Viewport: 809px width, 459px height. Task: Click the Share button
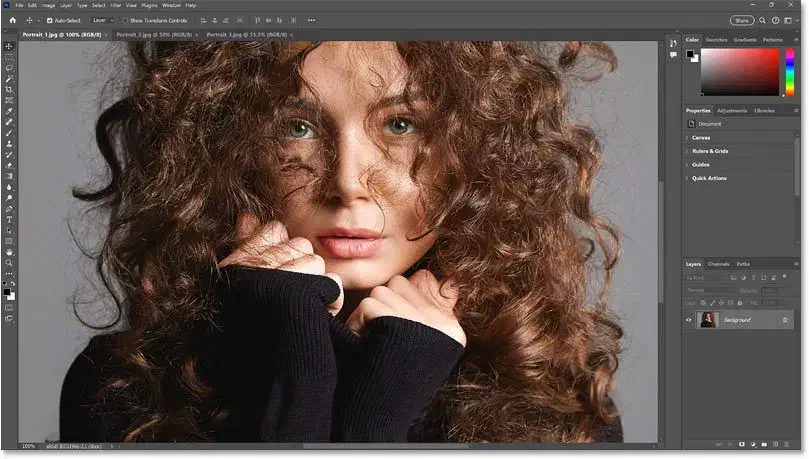tap(741, 19)
